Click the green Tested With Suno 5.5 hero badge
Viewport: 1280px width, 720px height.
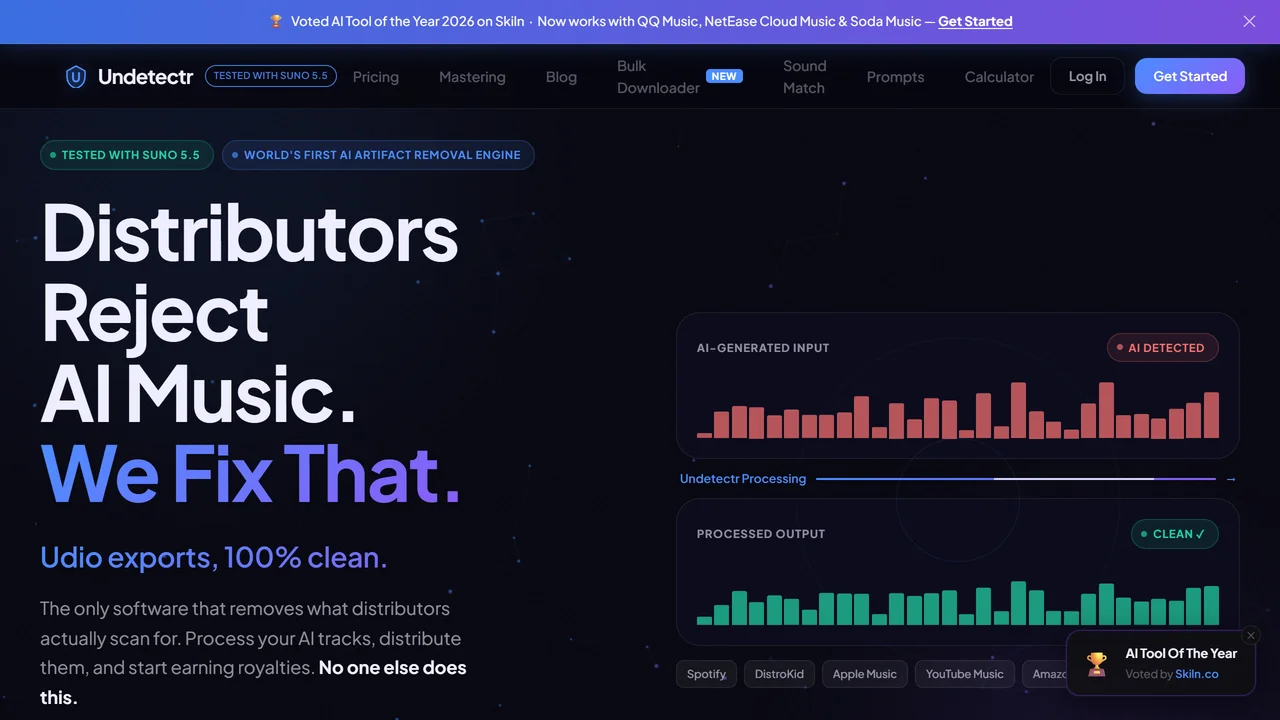point(127,155)
